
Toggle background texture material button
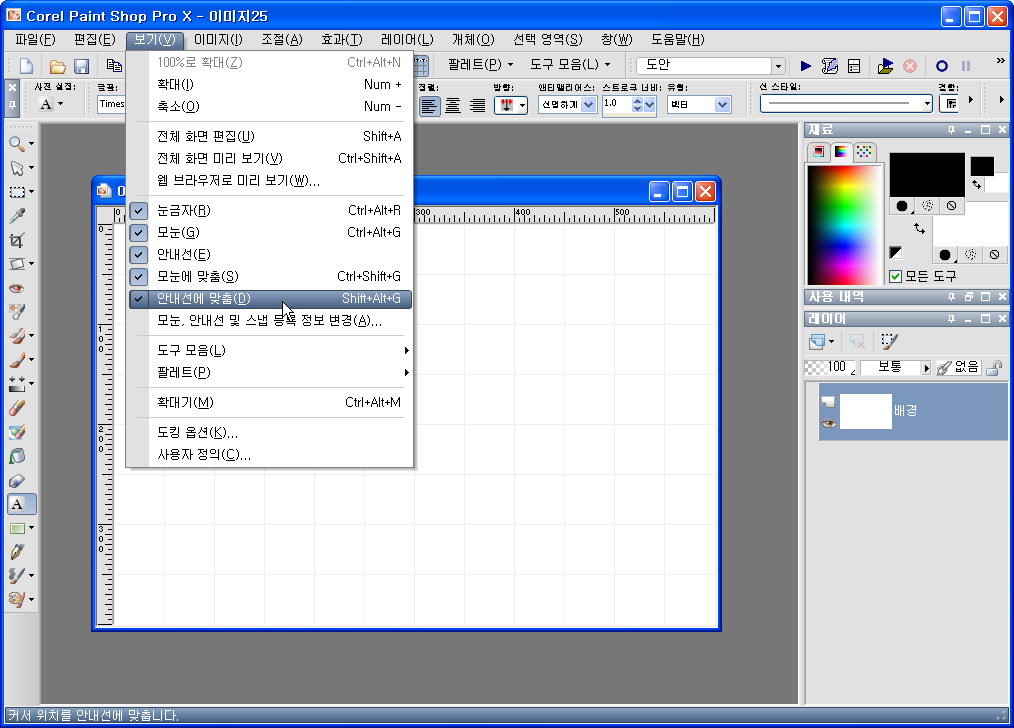pyautogui.click(x=970, y=255)
